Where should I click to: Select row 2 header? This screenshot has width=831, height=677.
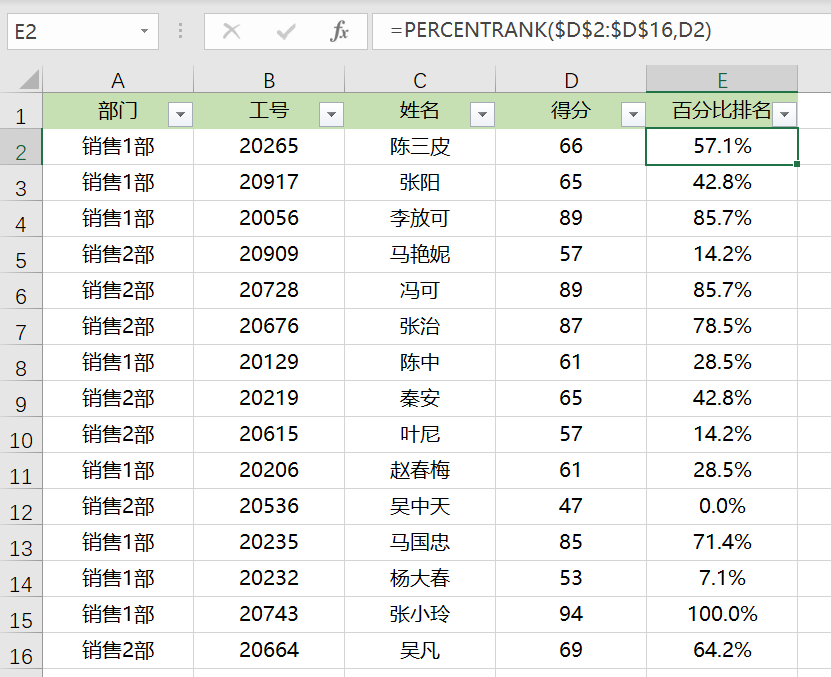[x=21, y=147]
